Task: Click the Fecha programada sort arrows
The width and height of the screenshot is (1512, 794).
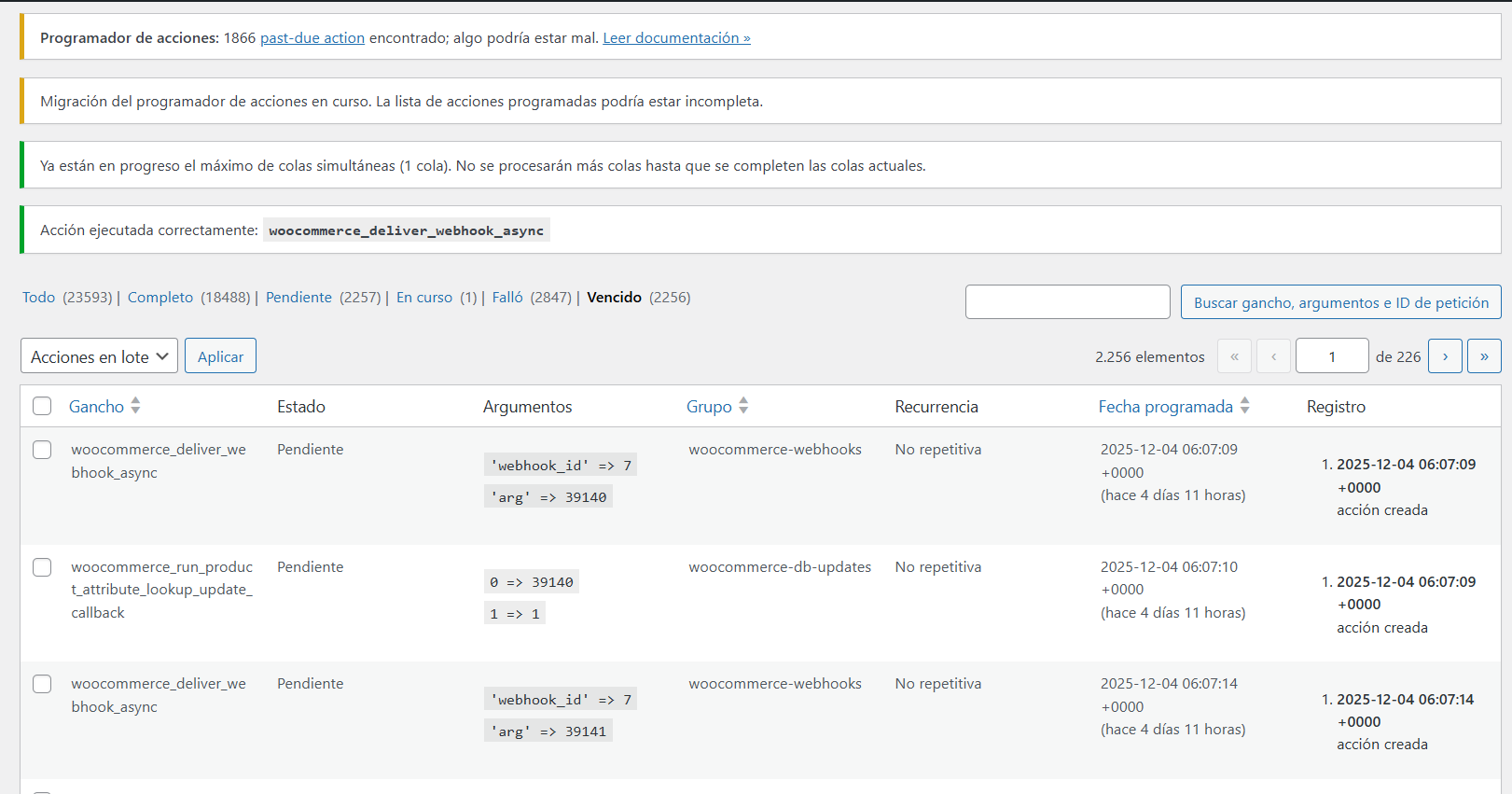Action: pos(1244,406)
